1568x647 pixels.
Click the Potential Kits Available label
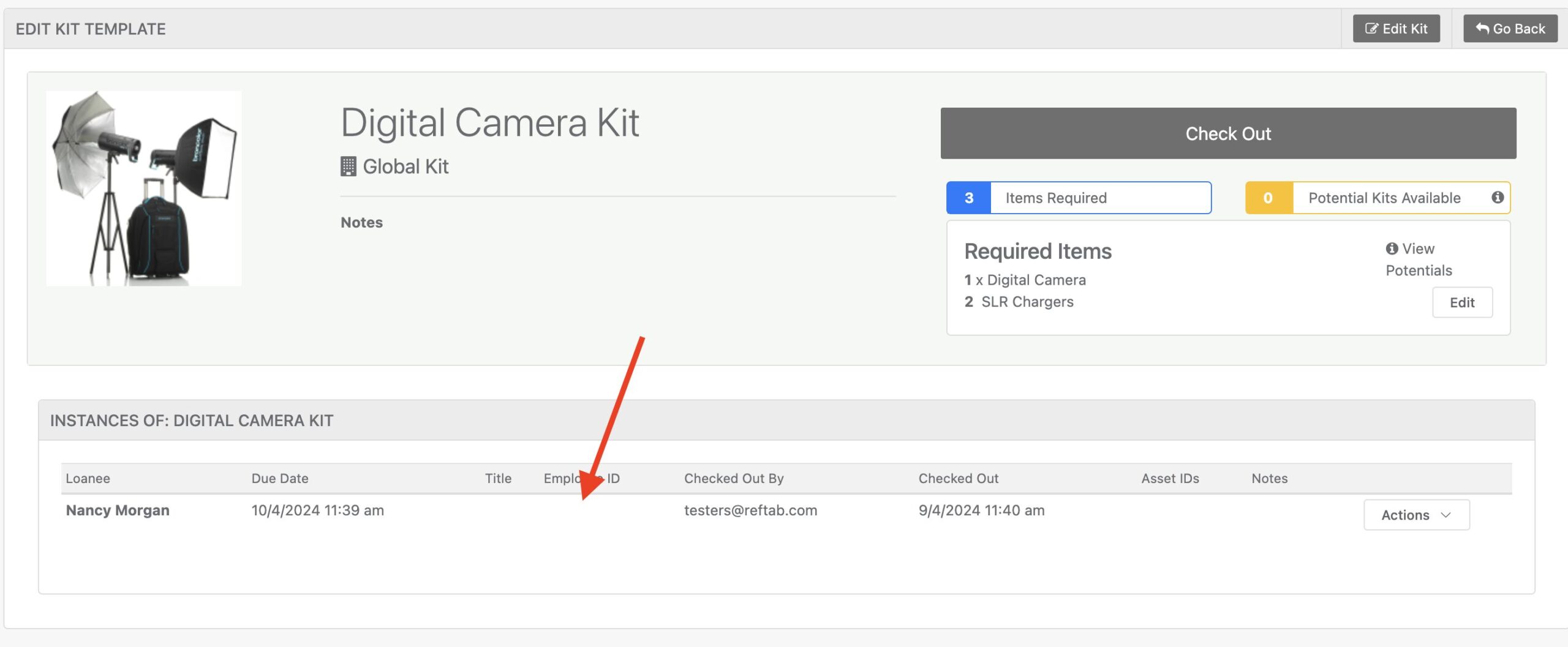pos(1384,198)
